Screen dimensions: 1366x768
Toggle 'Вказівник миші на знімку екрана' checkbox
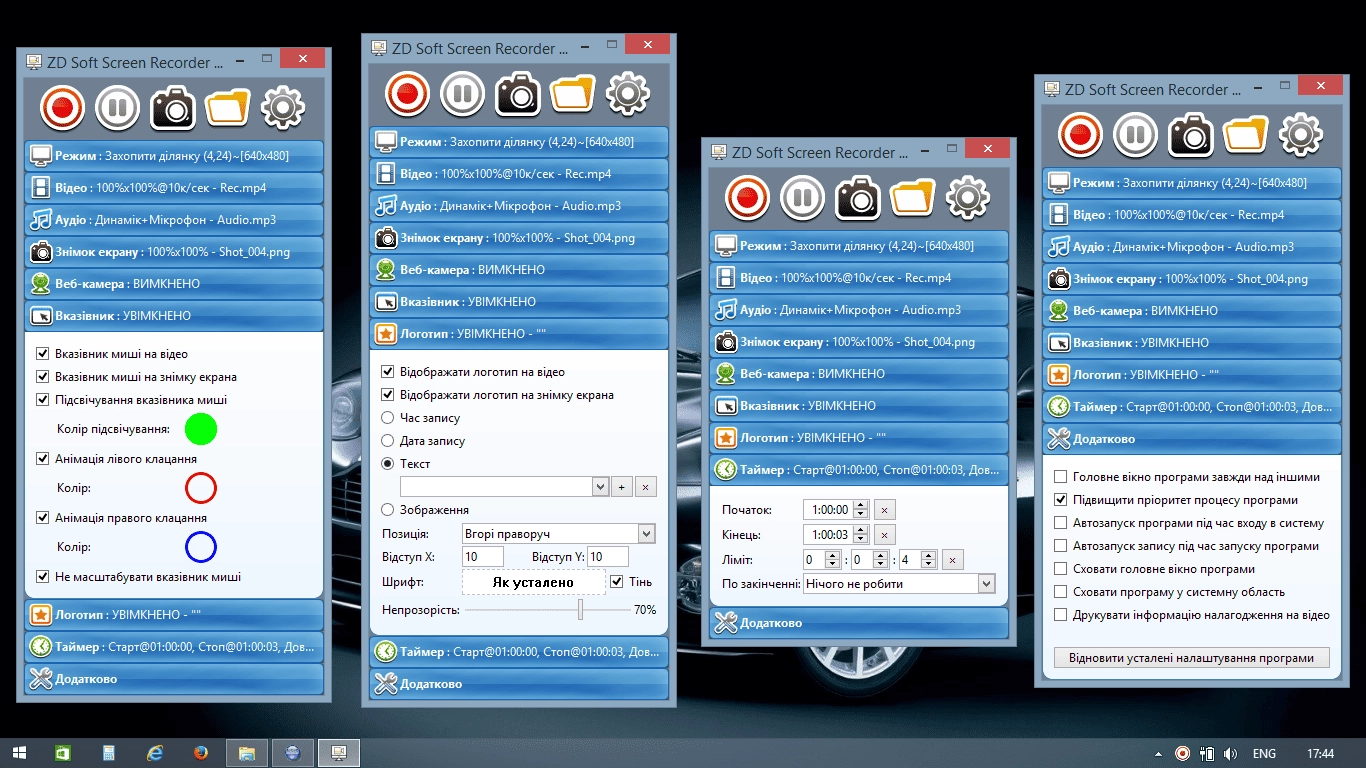pyautogui.click(x=42, y=377)
